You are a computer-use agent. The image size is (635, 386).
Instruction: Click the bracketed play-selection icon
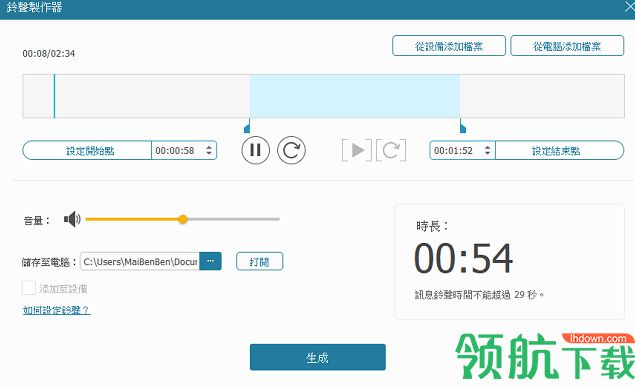point(357,150)
